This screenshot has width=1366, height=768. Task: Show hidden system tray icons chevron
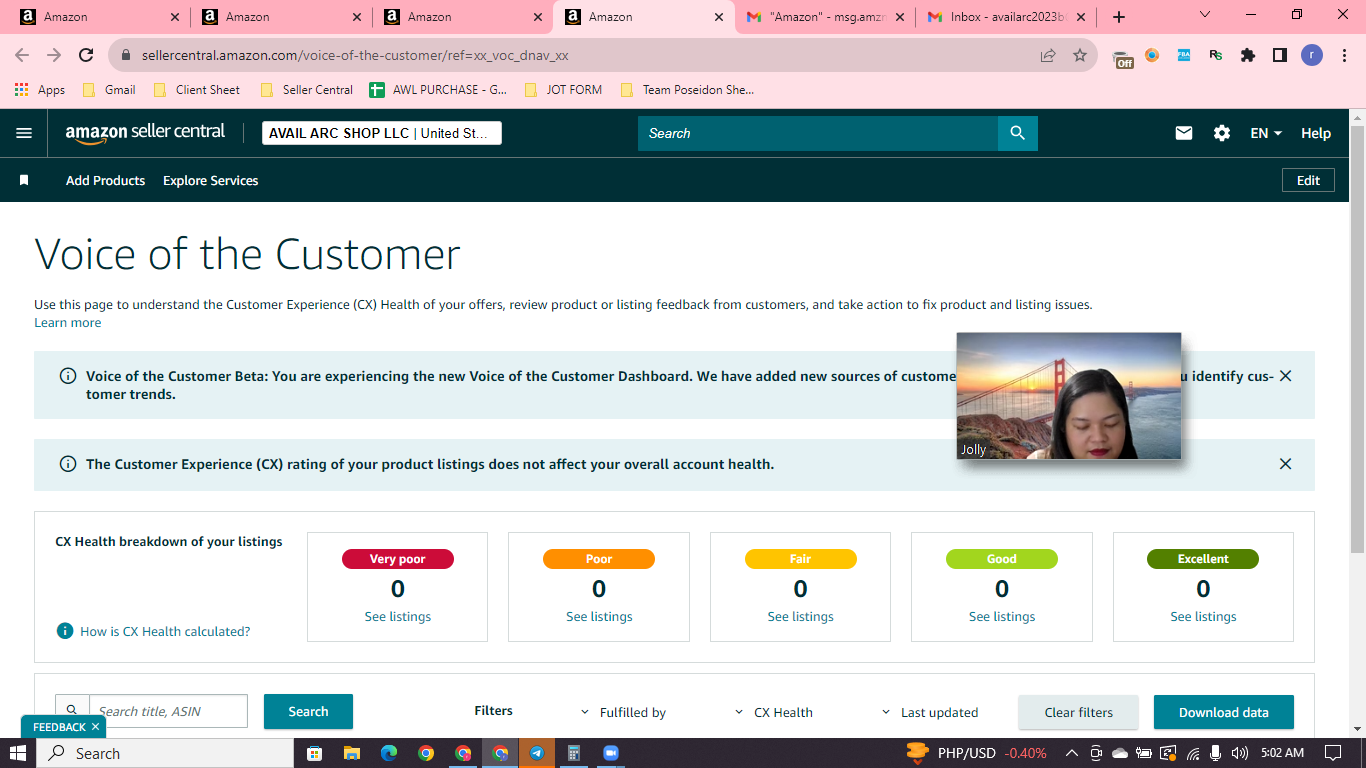click(1072, 753)
